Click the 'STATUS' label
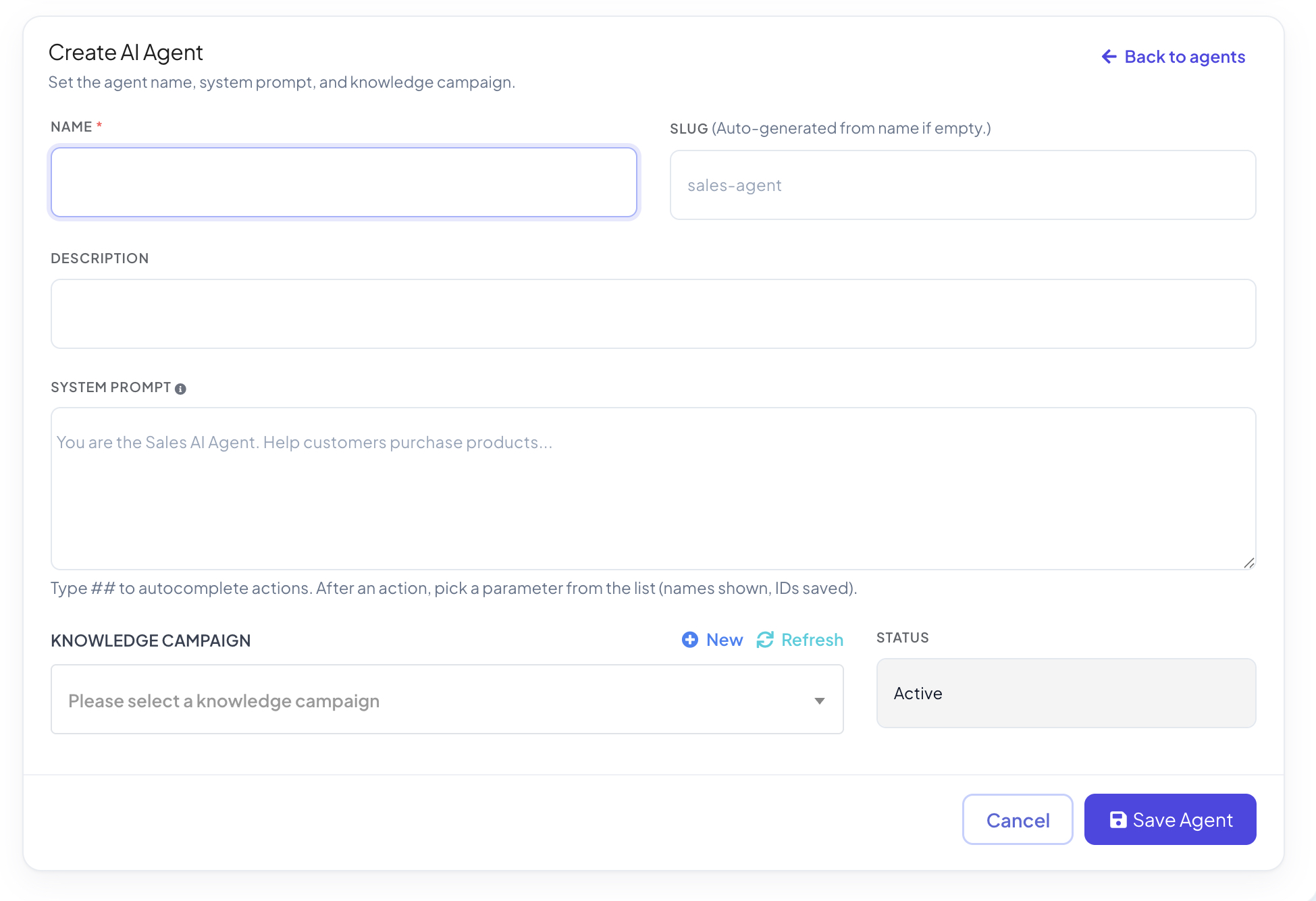The width and height of the screenshot is (1316, 901). 903,638
